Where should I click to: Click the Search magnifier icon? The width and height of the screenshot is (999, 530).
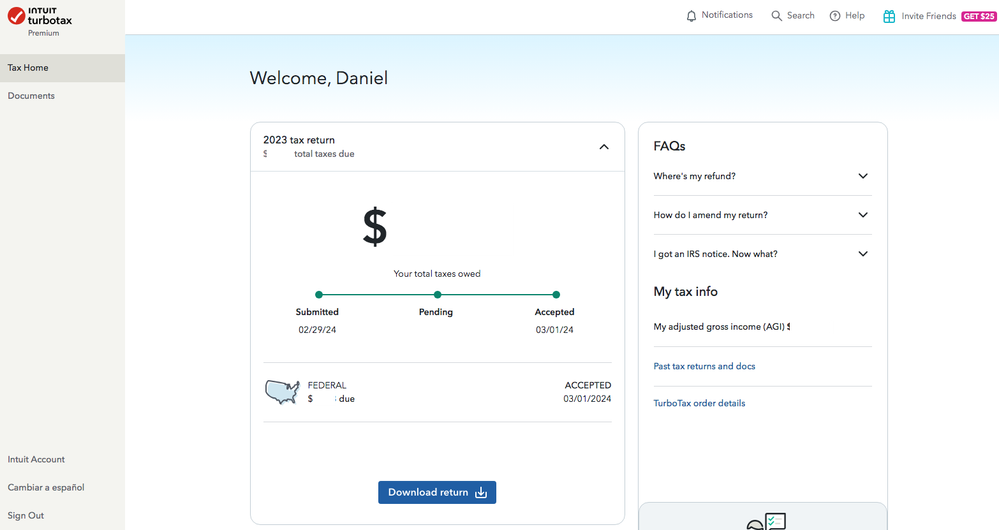coord(776,16)
